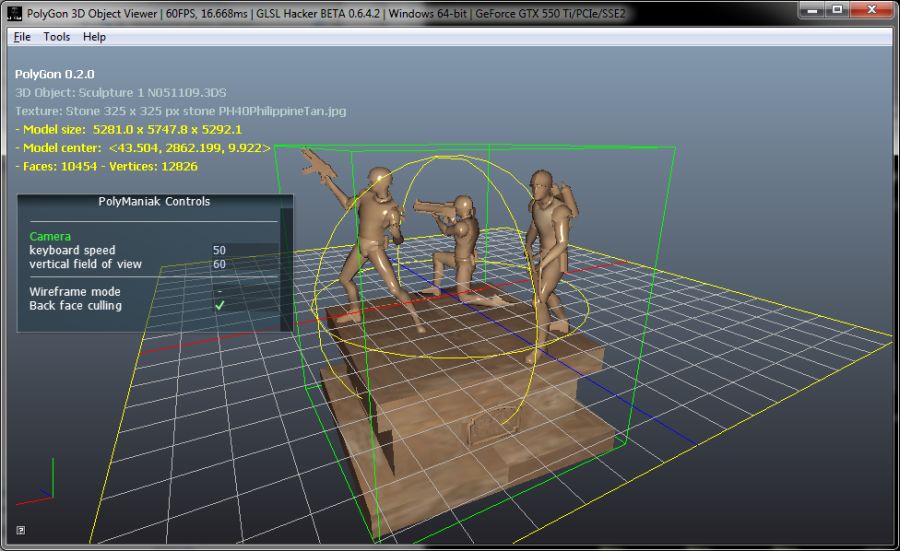Click the "PolyGon 0.2.0" heading text
The width and height of the screenshot is (900, 551).
pos(55,74)
